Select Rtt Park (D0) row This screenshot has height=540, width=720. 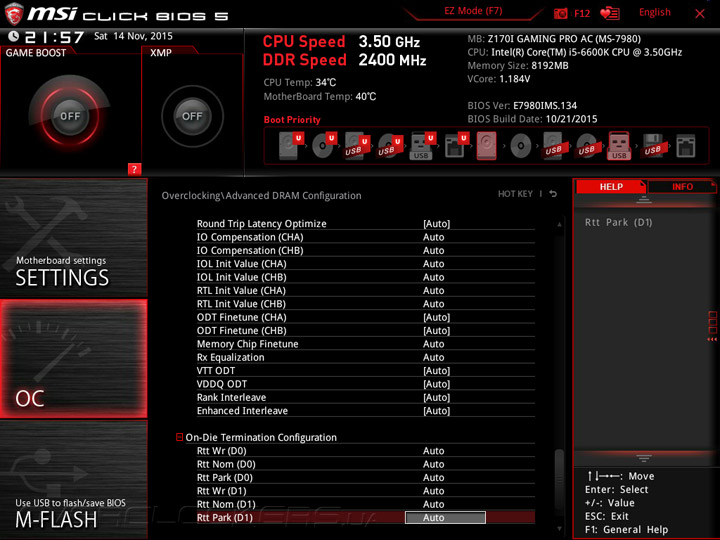click(x=366, y=477)
